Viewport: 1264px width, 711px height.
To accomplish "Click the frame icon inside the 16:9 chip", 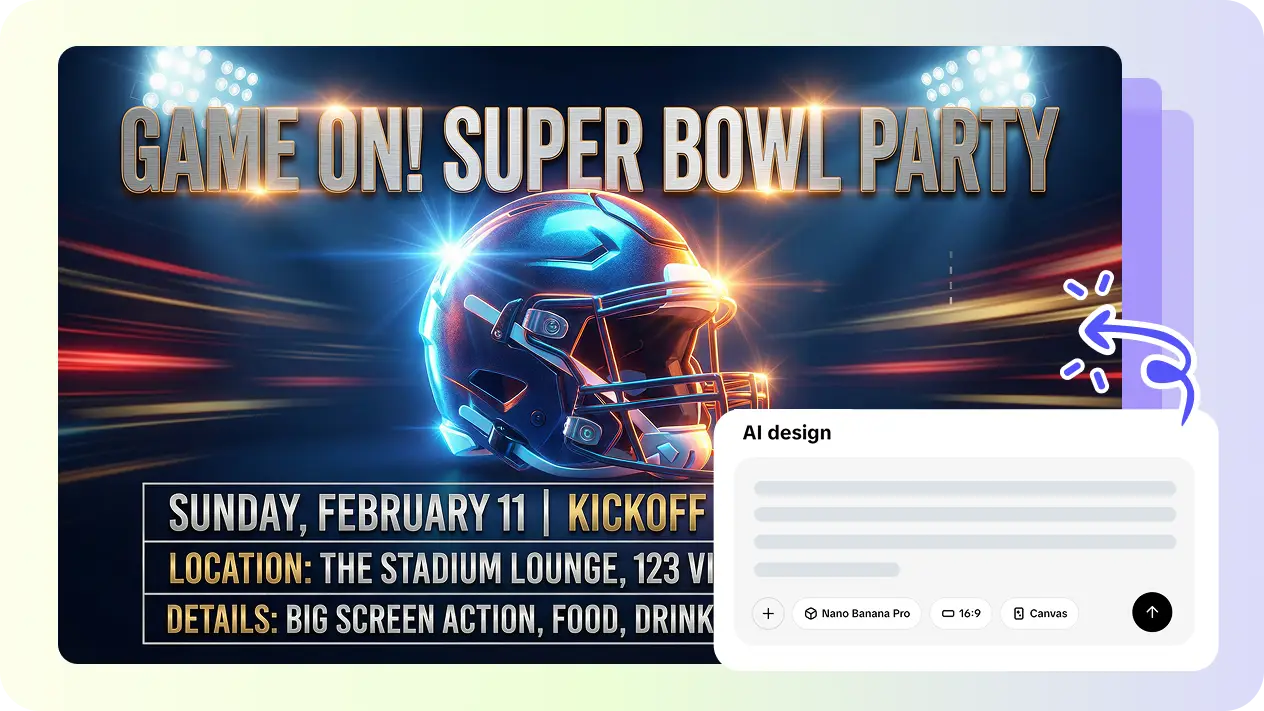I will click(948, 613).
